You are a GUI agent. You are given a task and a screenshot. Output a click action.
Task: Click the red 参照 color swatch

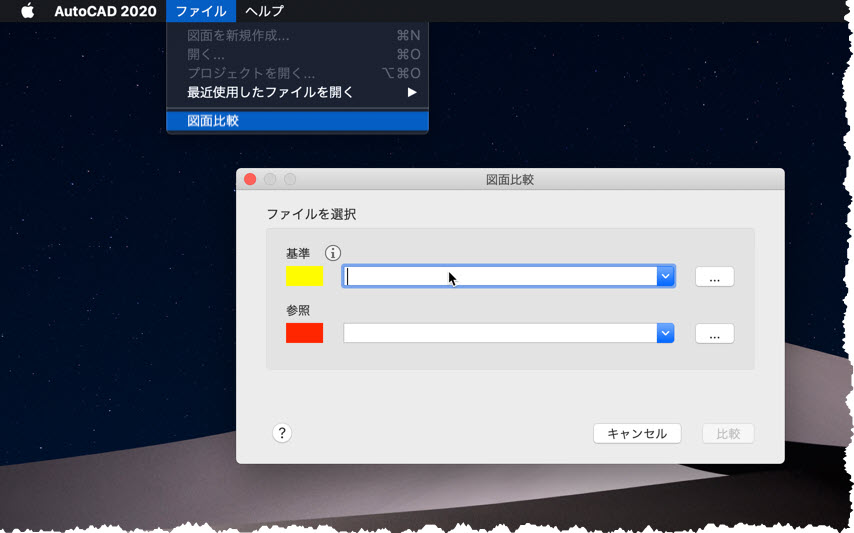tap(304, 333)
